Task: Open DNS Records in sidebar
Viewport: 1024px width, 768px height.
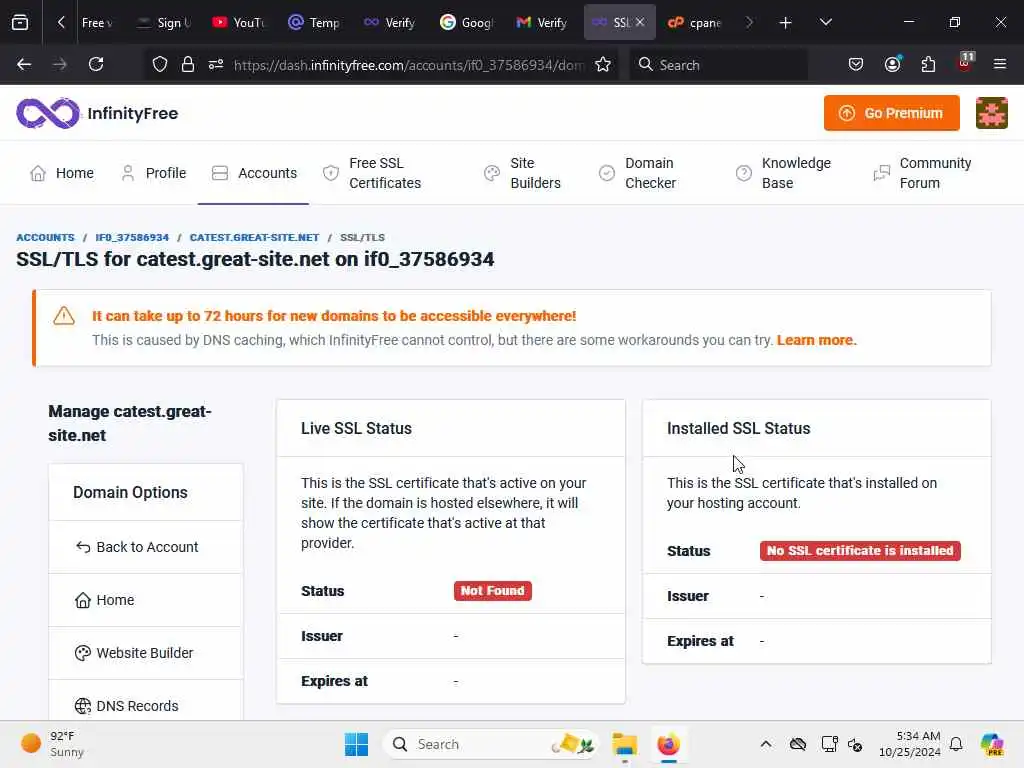Action: [146, 704]
